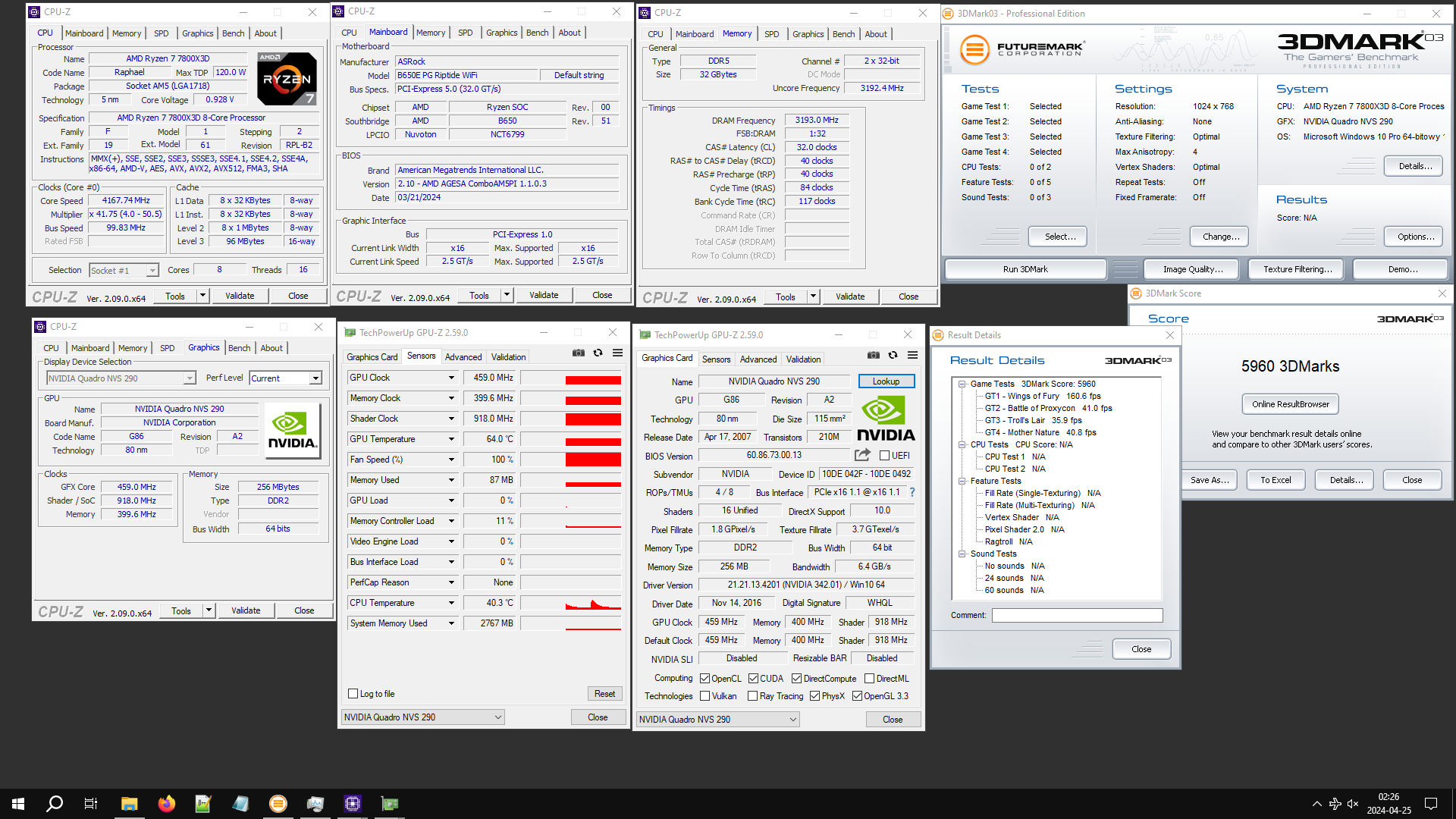Click refresh icon in GPU-Z Graphics Card window
Screen dimensions: 1456x819
click(x=893, y=356)
